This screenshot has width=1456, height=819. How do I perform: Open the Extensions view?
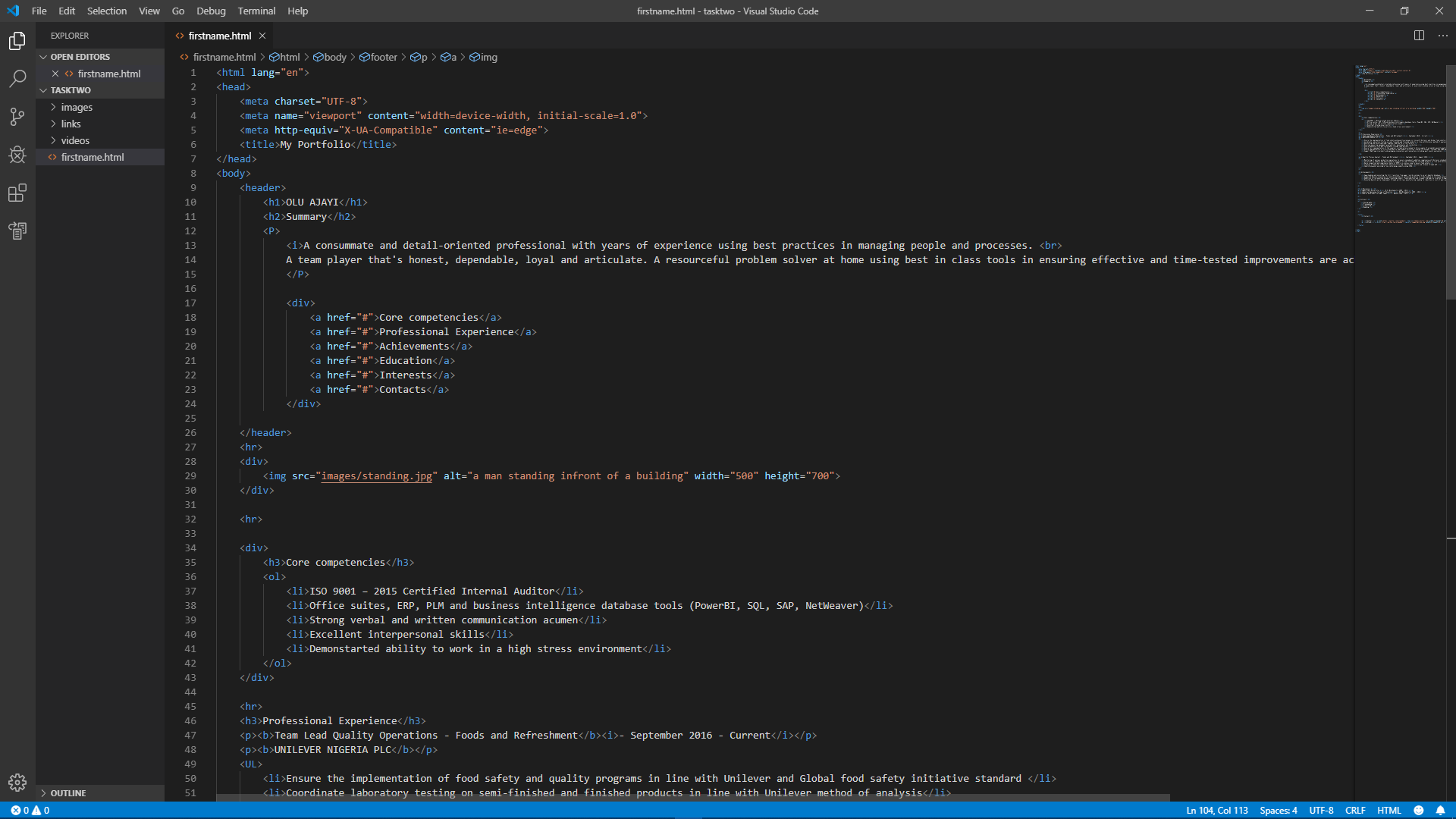point(17,193)
